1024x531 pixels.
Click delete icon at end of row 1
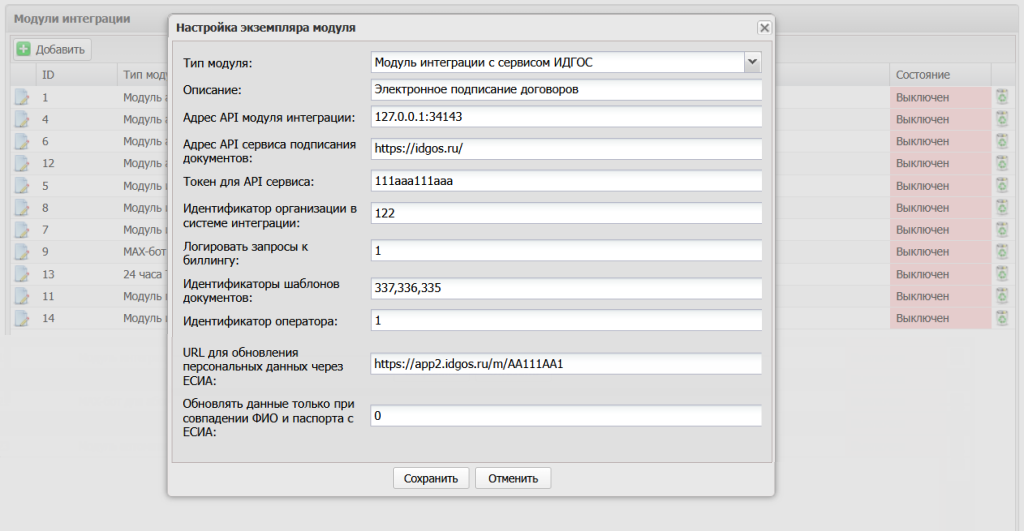[1002, 97]
